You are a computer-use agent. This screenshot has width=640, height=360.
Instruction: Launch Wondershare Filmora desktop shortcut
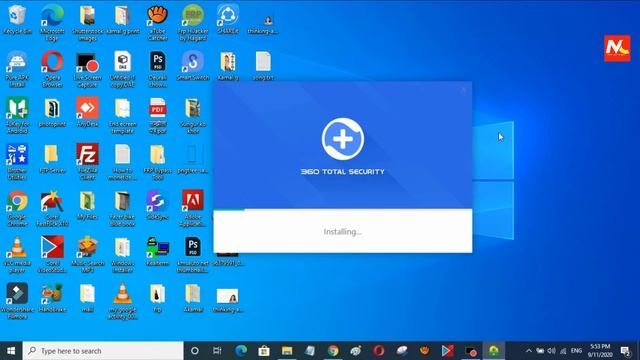[x=17, y=301]
